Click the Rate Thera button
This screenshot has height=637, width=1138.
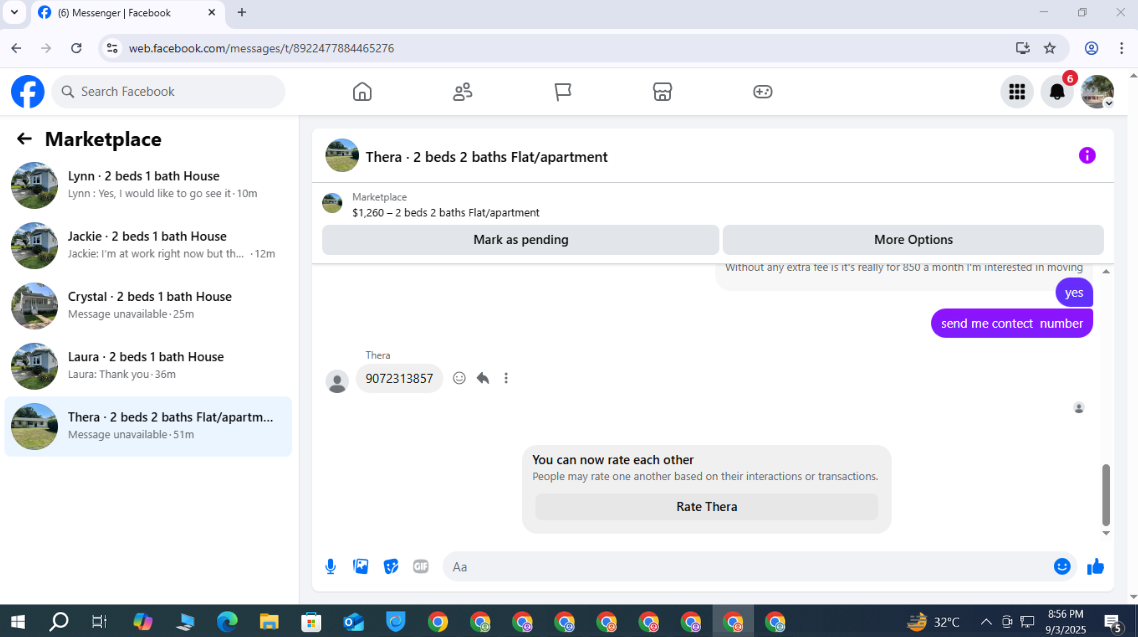(x=706, y=506)
